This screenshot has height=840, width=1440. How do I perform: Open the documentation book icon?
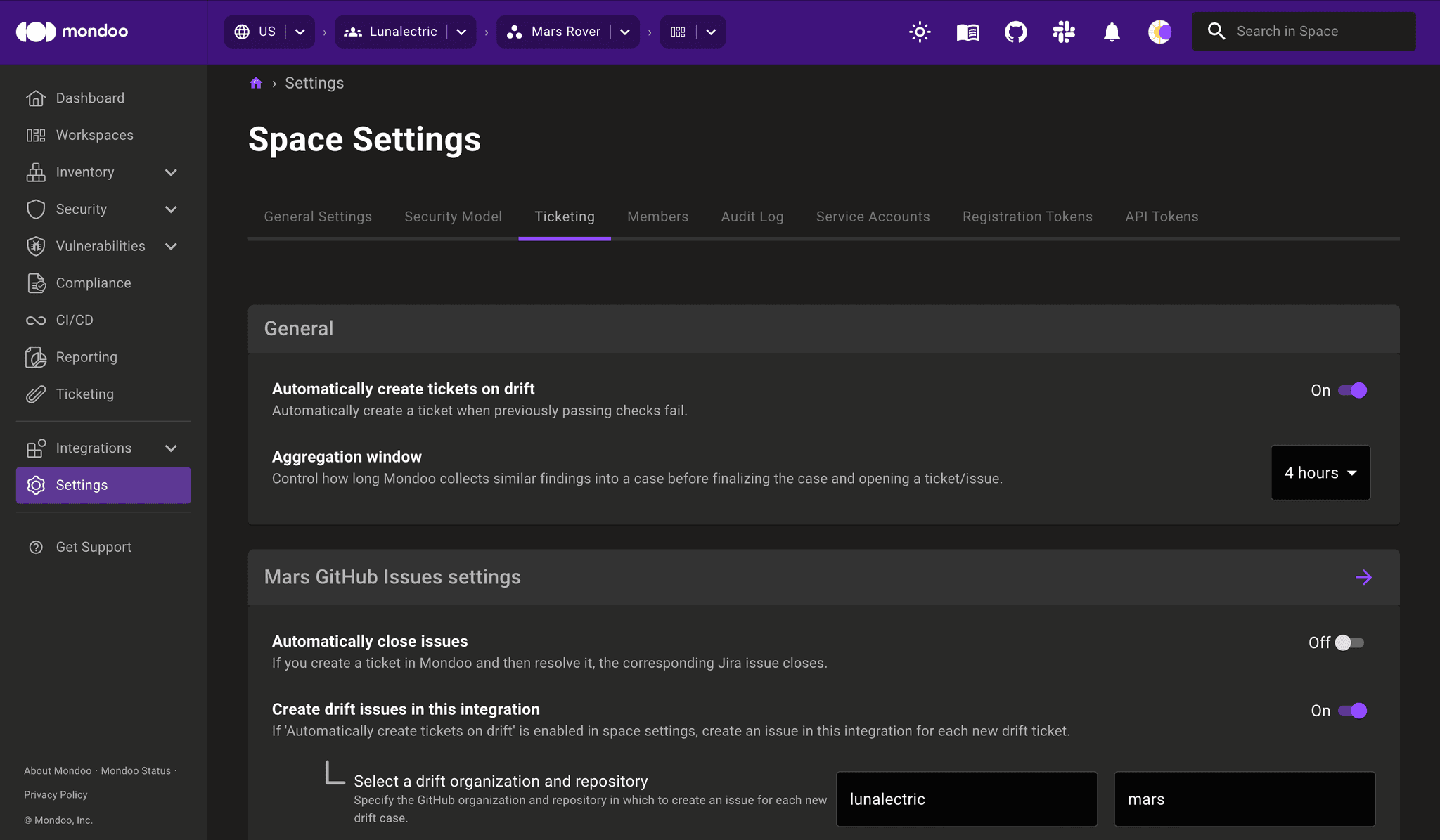pyautogui.click(x=967, y=32)
